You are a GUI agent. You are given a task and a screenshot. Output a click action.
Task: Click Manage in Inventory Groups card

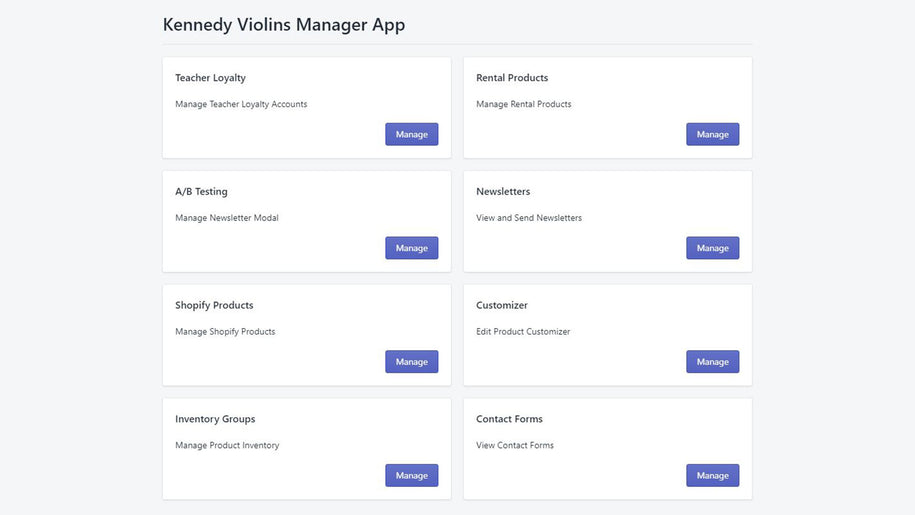pos(411,475)
